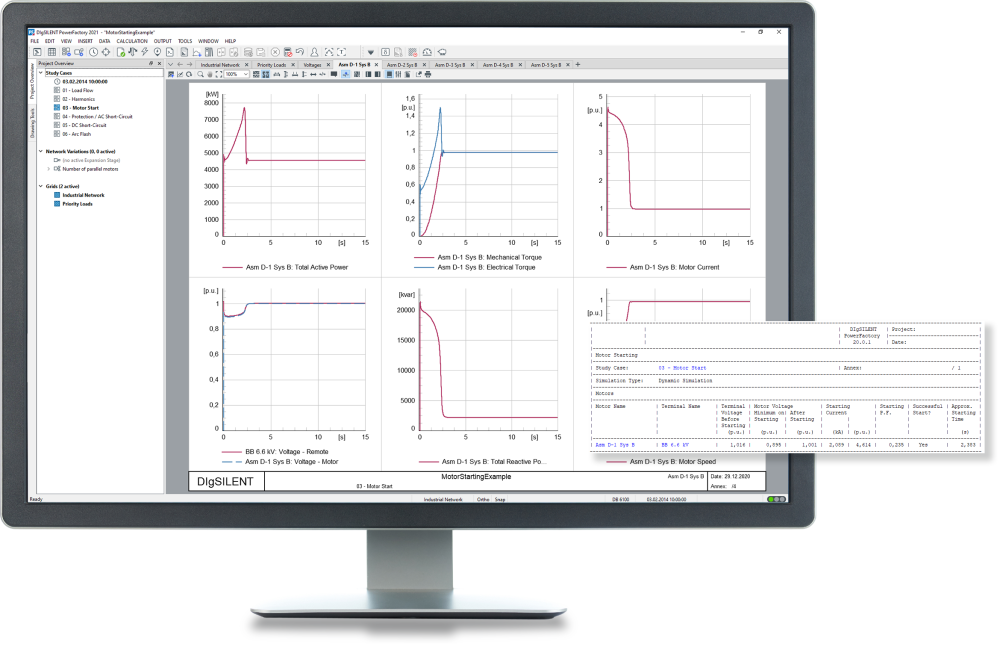This screenshot has height=667, width=1000.
Task: Click the refresh rebuild icon in plot toolbar
Action: coord(189,74)
